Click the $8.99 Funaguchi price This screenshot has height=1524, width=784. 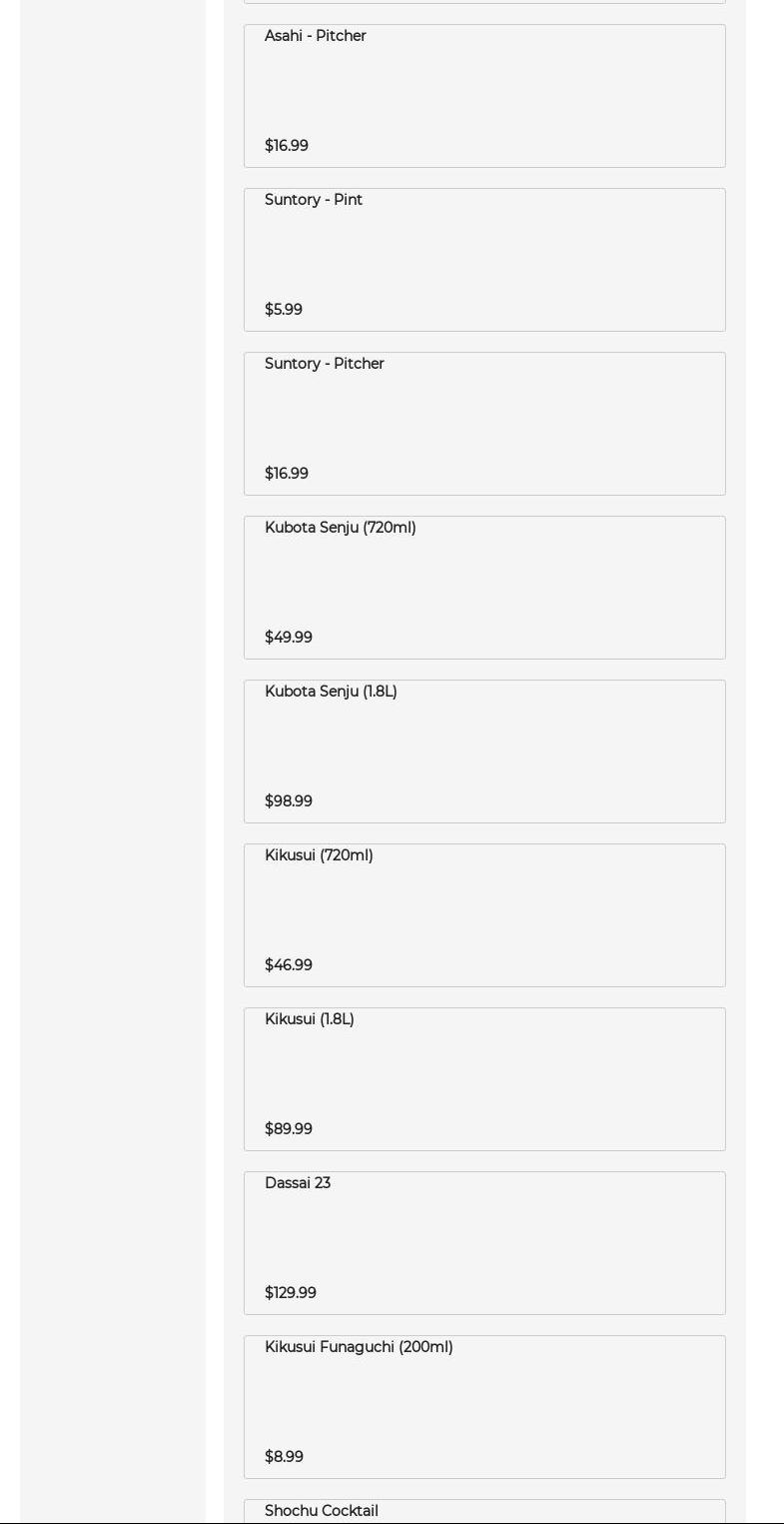(x=284, y=1457)
